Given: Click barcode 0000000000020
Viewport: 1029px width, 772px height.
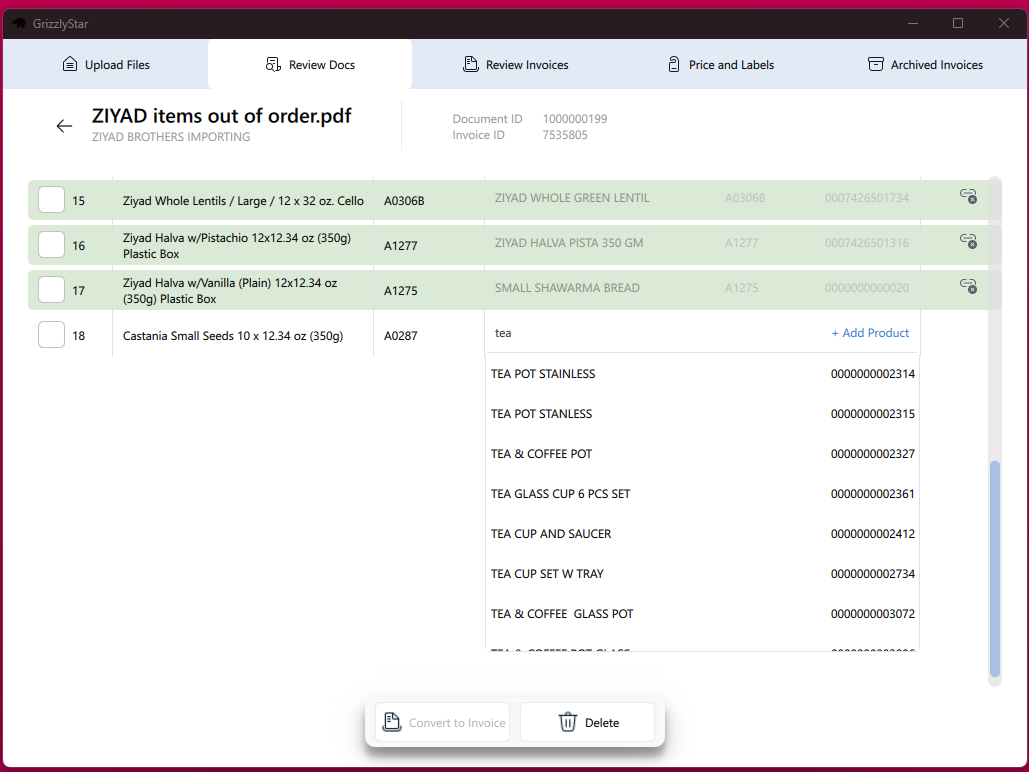Looking at the screenshot, I should 867,288.
